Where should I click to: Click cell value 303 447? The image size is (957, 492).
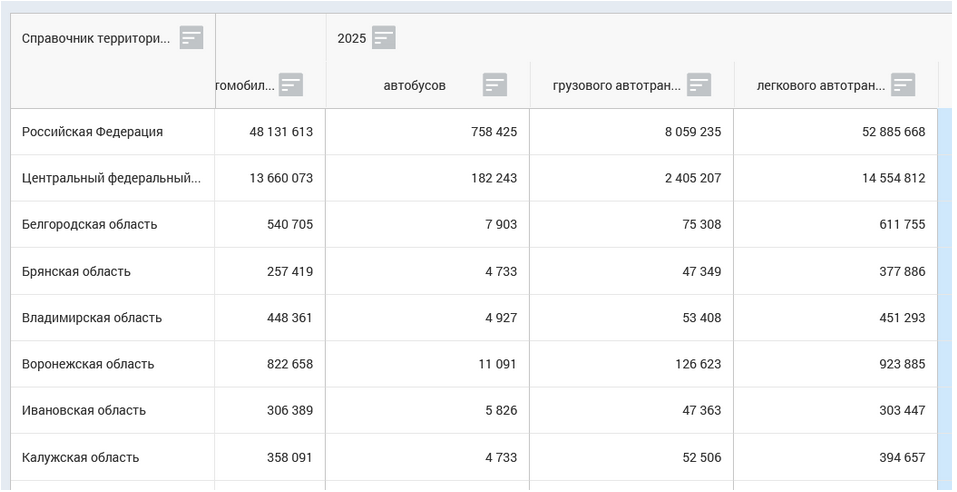click(x=903, y=410)
